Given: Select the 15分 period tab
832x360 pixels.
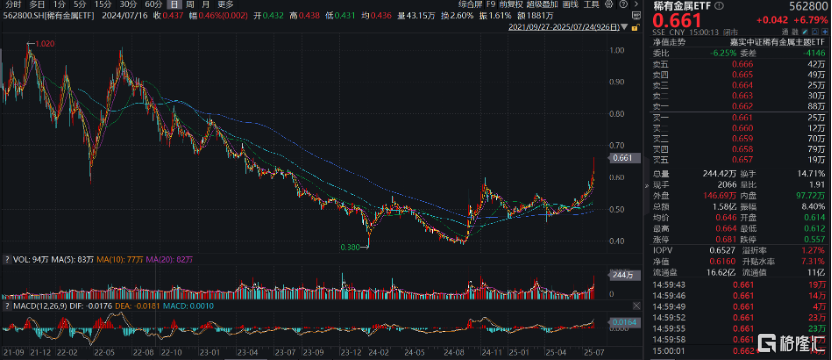Looking at the screenshot, I should coord(102,4).
